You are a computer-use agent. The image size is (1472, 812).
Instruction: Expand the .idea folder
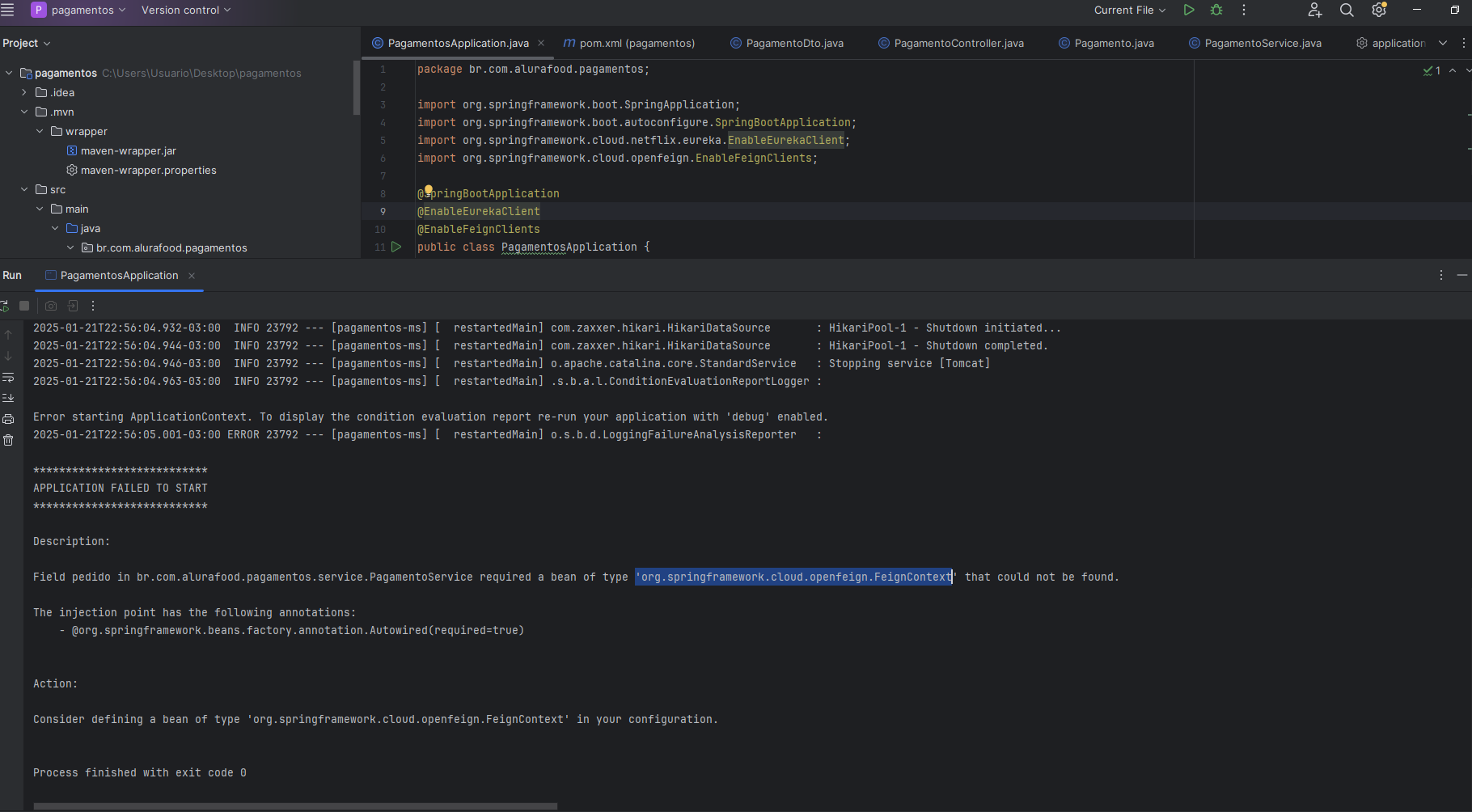tap(24, 92)
